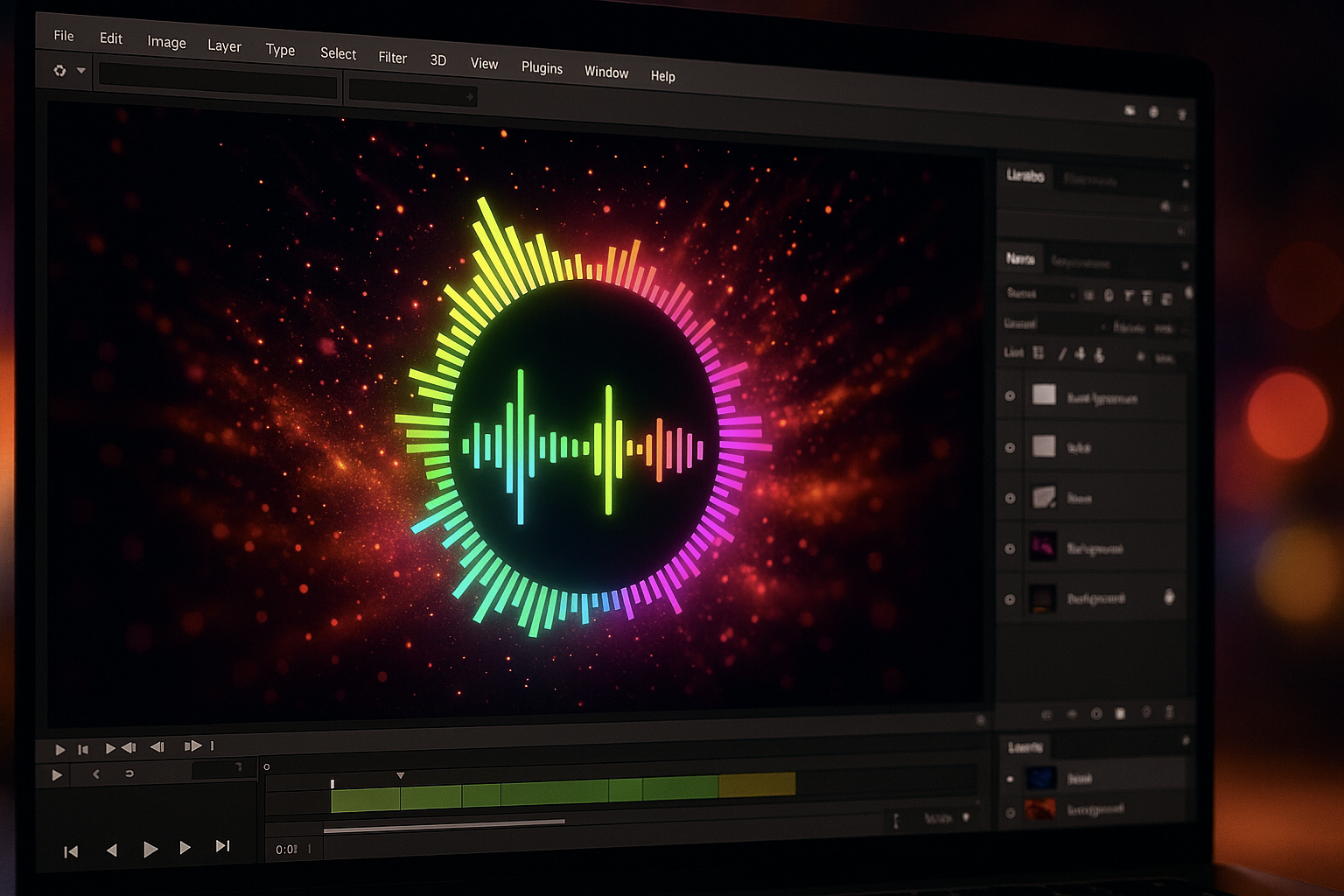The width and height of the screenshot is (1344, 896).
Task: Click the lock icon on bottom layer
Action: pos(1169,597)
